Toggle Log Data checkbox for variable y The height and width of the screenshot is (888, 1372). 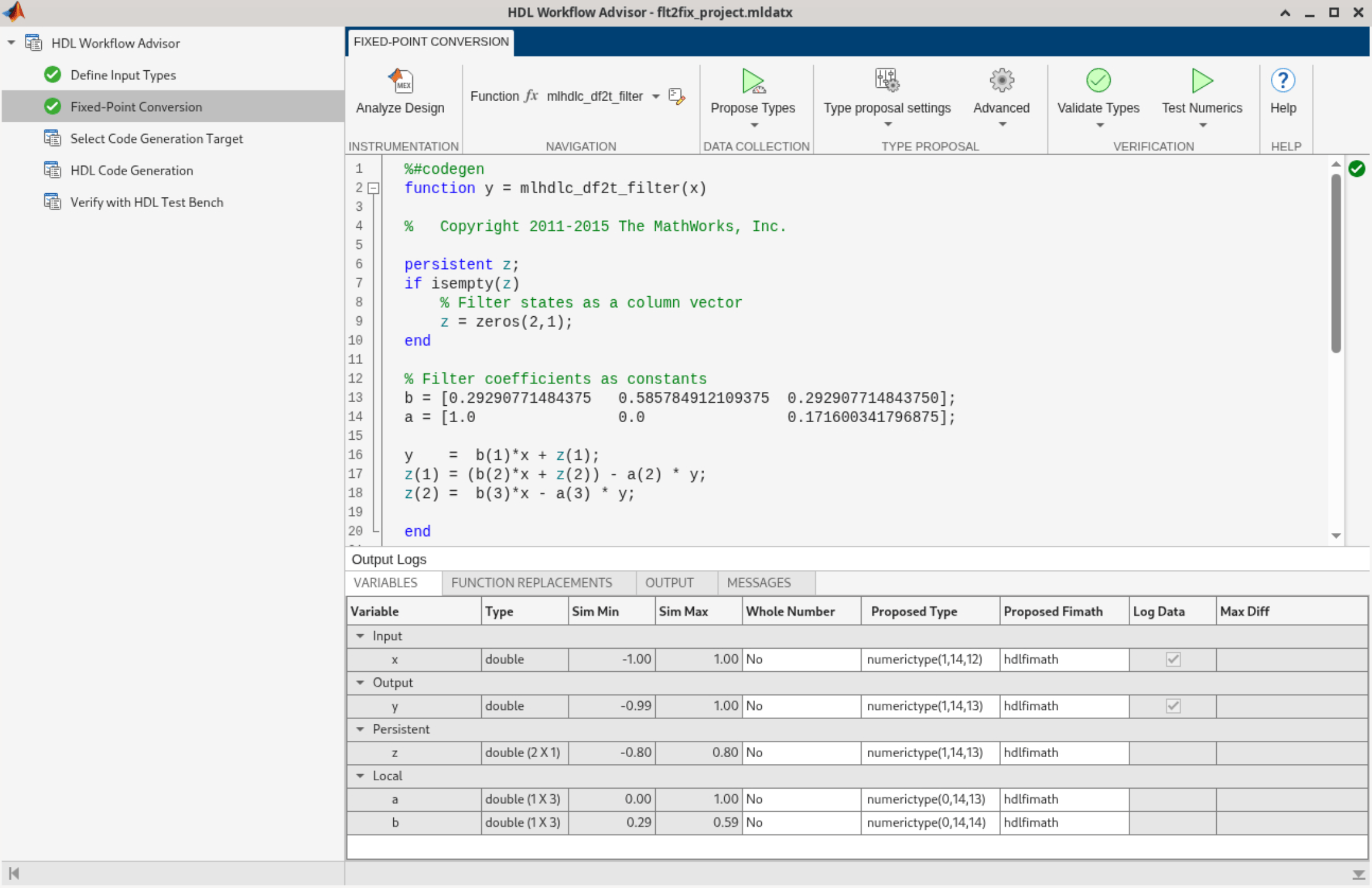point(1173,706)
